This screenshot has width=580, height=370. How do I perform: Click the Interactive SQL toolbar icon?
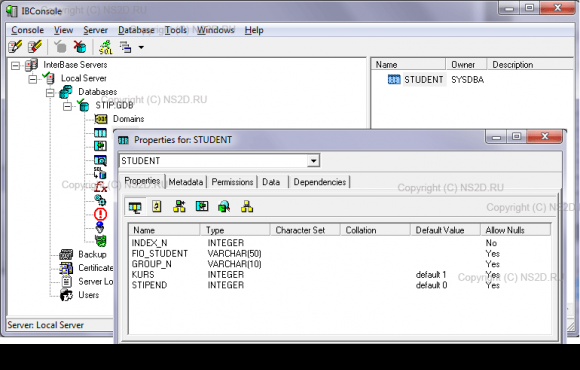105,47
